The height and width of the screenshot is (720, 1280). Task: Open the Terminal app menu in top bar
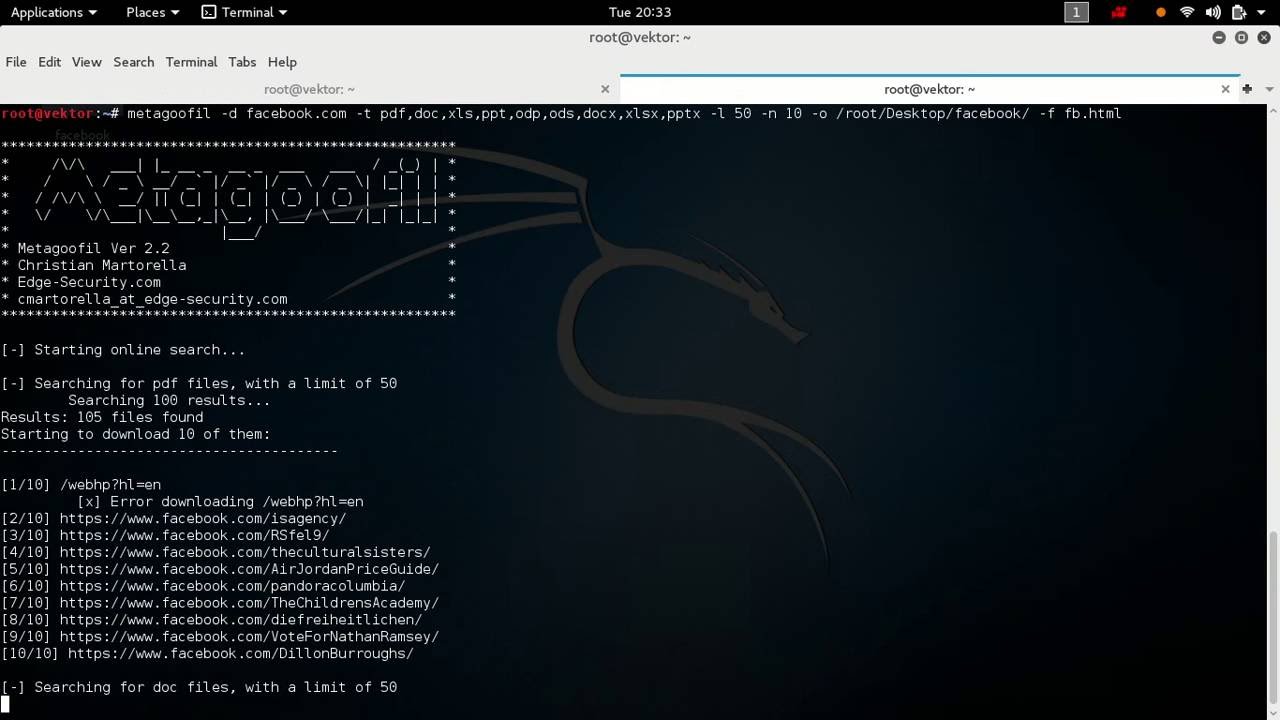245,12
